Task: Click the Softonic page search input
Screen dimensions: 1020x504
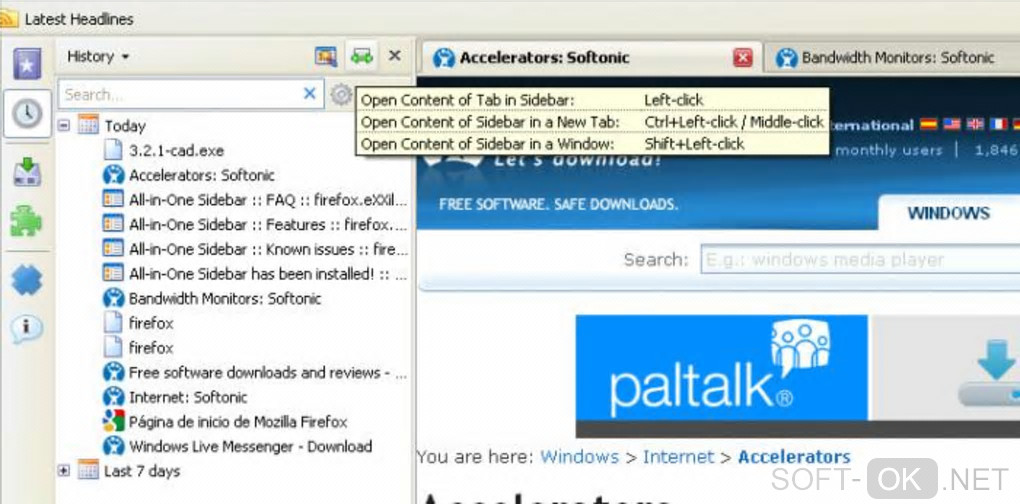Action: [860, 259]
